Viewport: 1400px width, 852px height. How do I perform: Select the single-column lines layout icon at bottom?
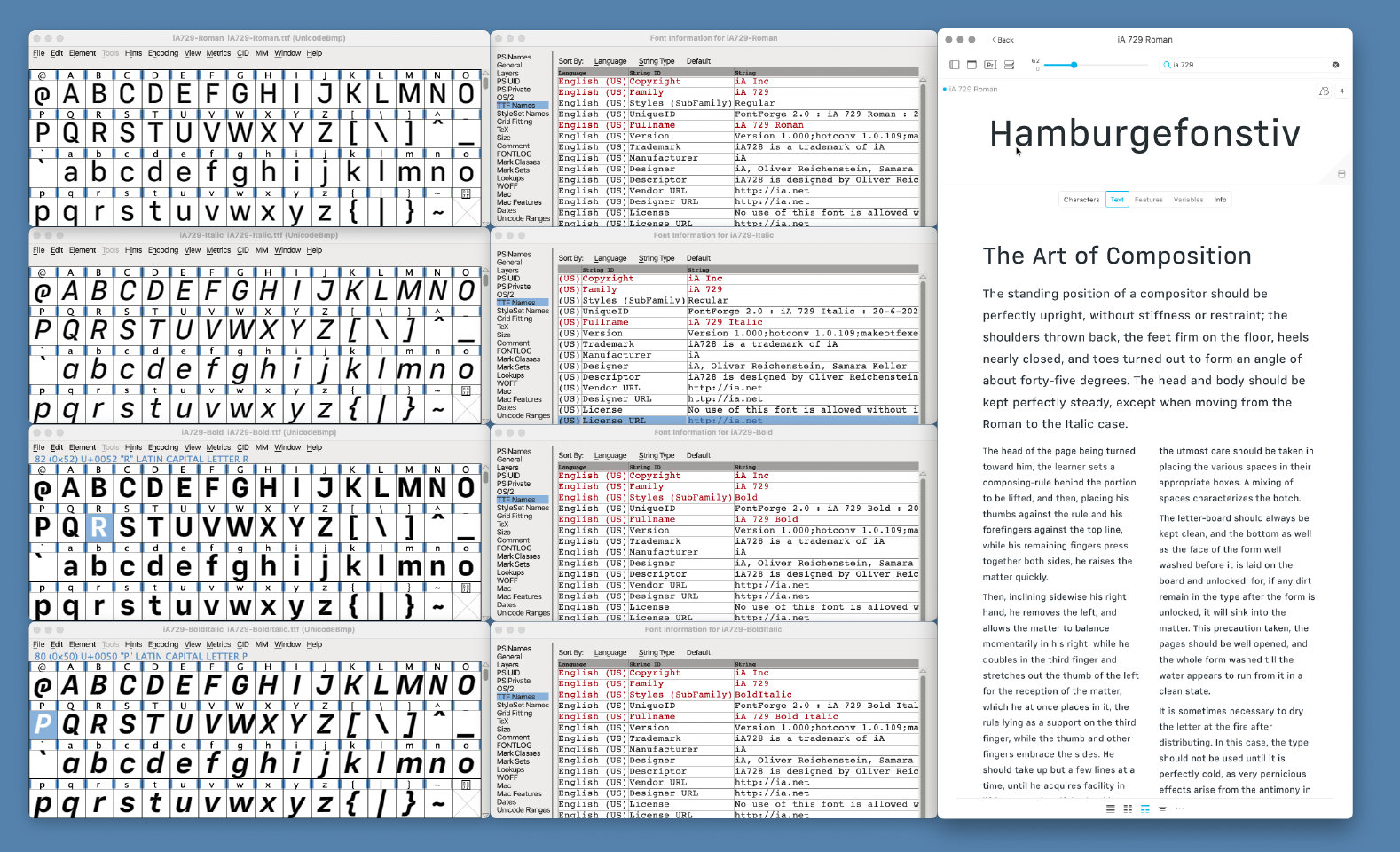[x=1110, y=809]
